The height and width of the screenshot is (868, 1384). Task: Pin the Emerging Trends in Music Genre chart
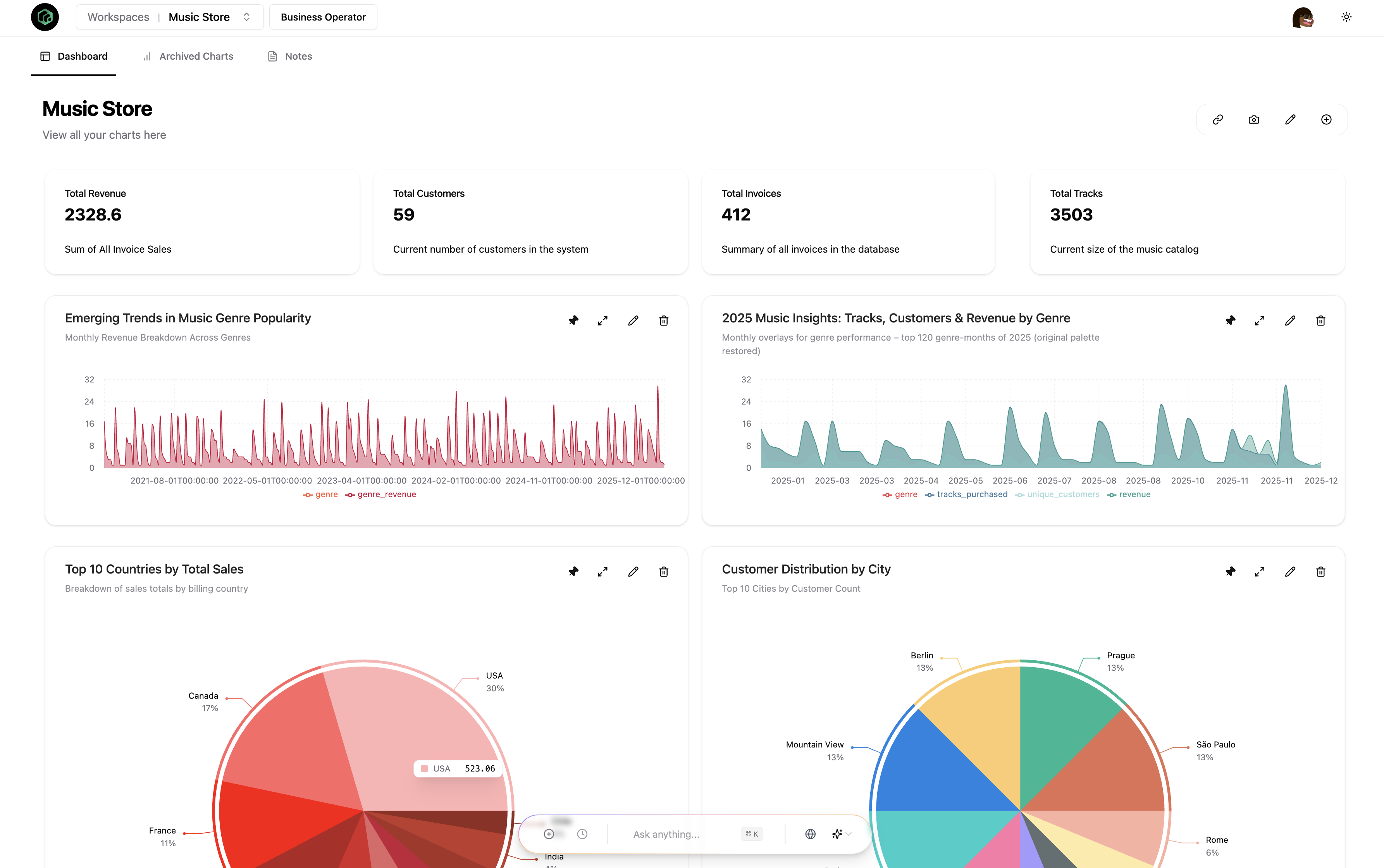coord(573,320)
